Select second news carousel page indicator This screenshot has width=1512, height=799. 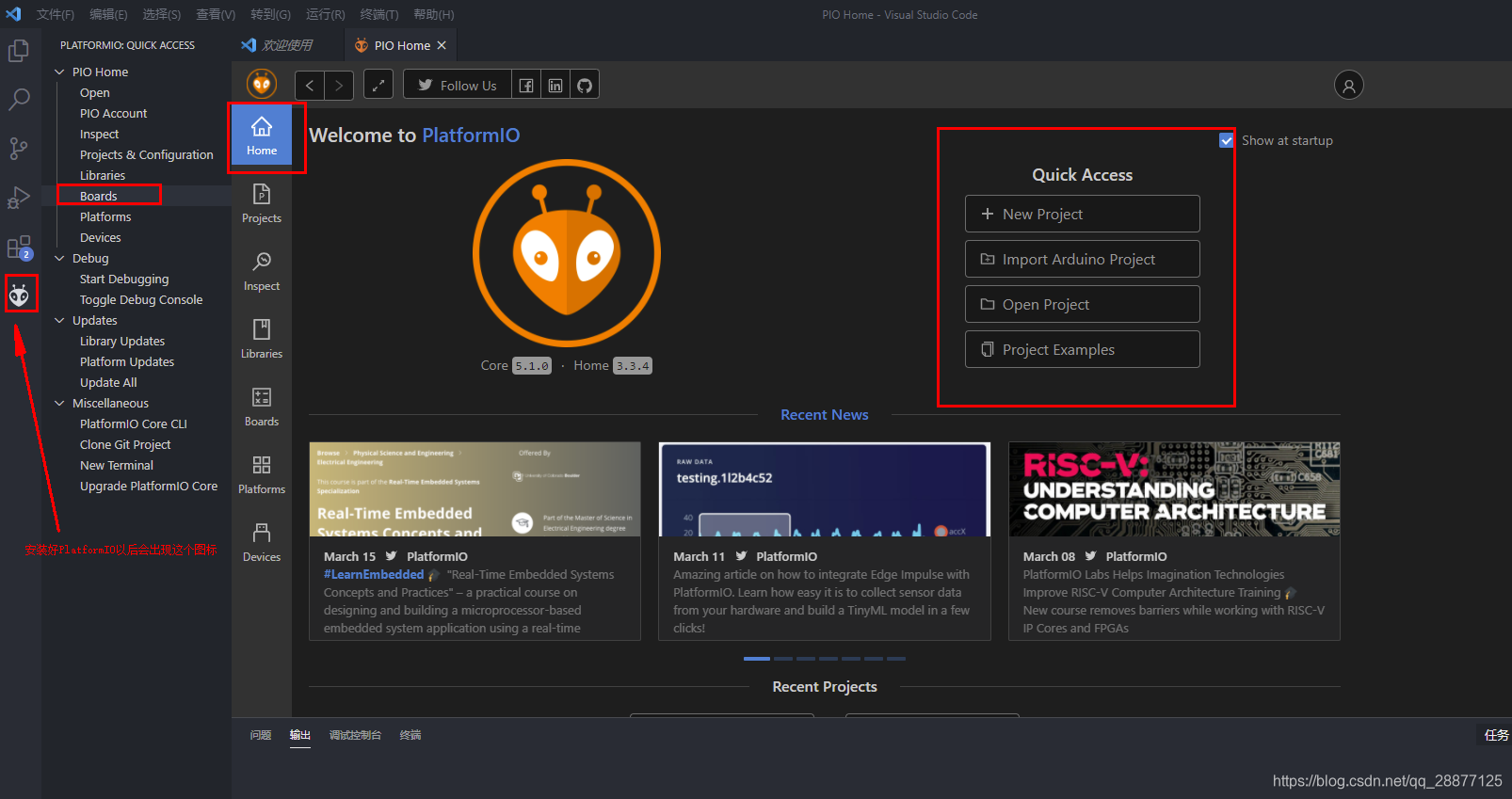pyautogui.click(x=783, y=659)
